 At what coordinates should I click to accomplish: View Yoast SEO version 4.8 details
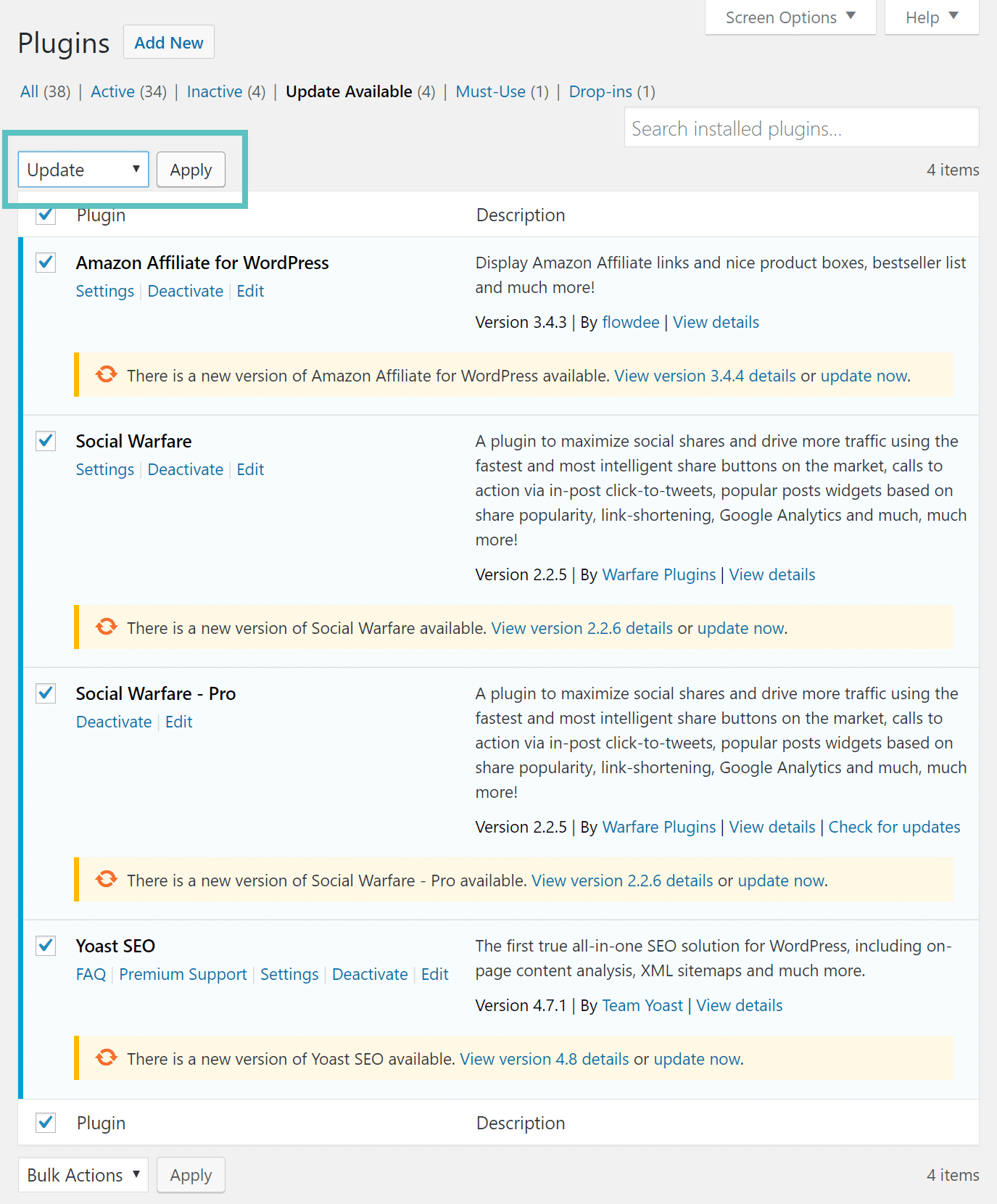tap(545, 1059)
